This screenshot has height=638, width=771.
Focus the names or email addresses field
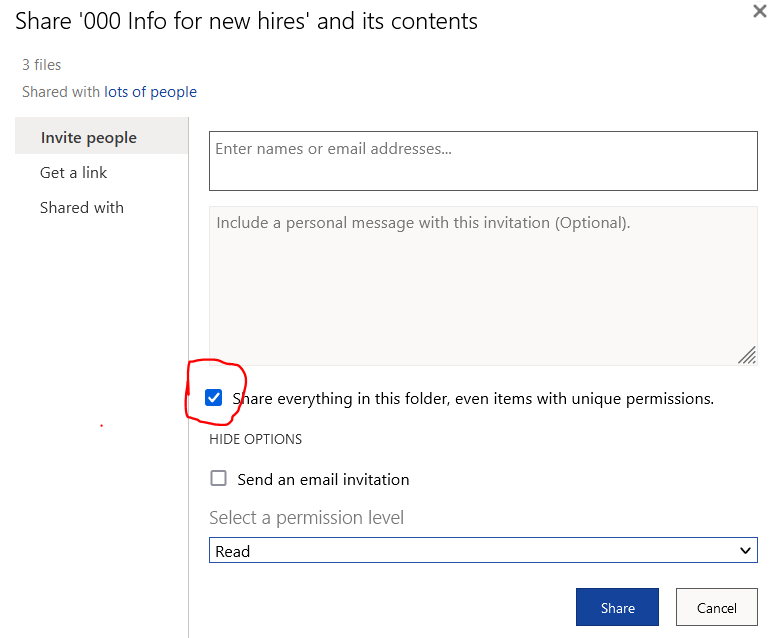(482, 160)
